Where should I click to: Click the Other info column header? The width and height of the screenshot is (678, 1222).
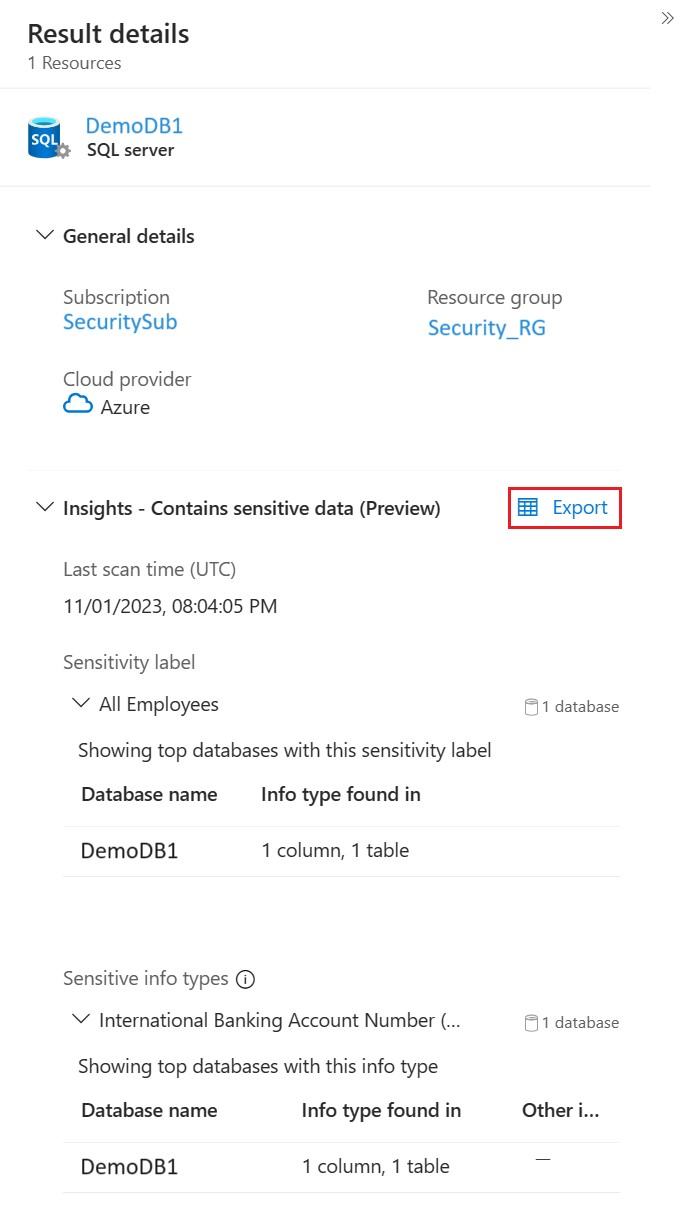pos(561,1110)
